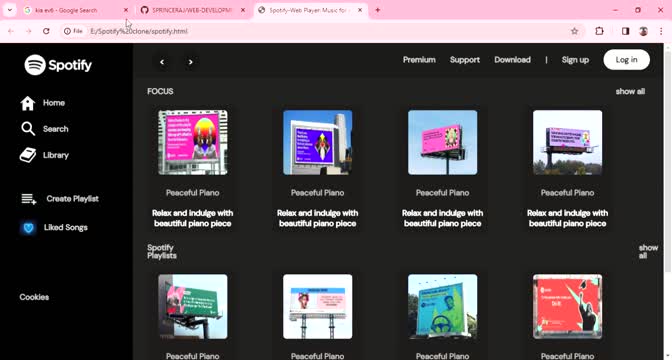
Task: Go forward with the right chevron button
Action: [190, 62]
